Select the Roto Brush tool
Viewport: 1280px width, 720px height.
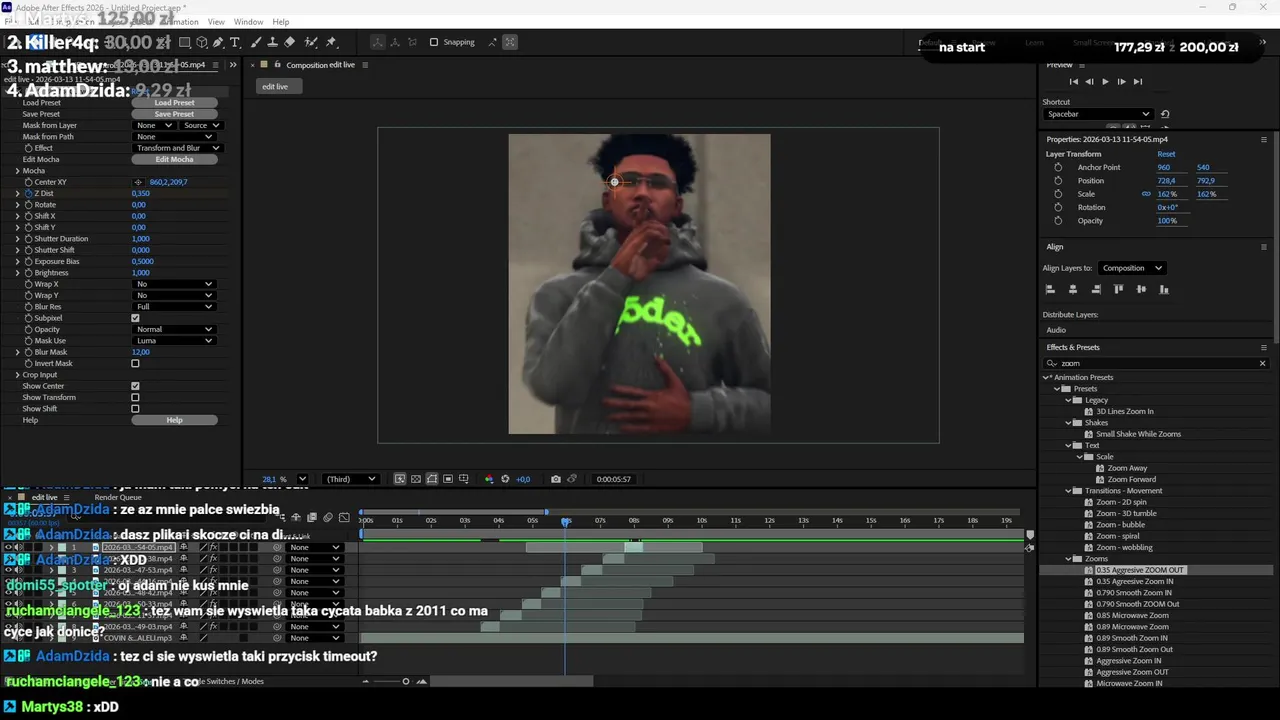(x=311, y=42)
